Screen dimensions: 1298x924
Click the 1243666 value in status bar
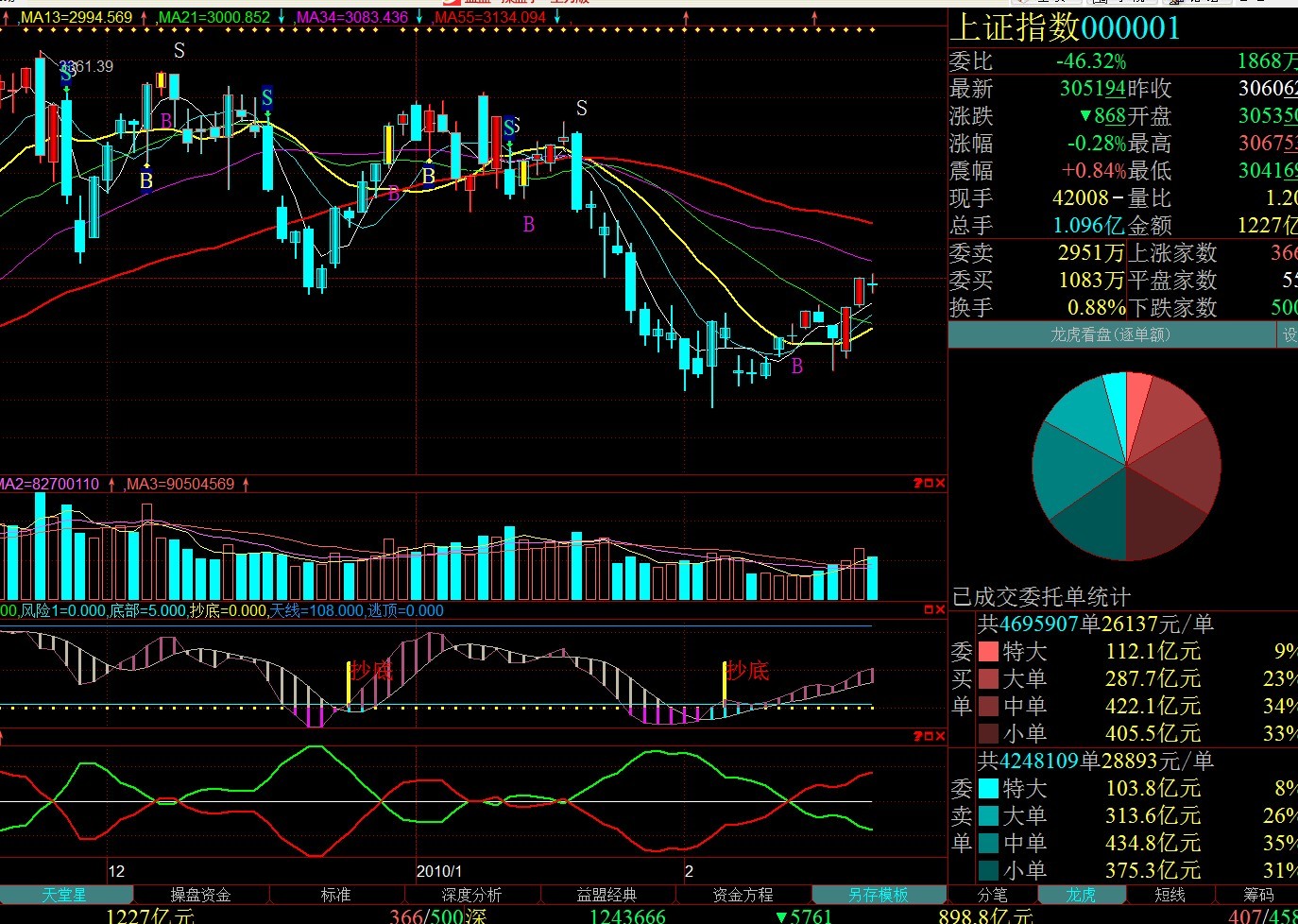click(627, 915)
